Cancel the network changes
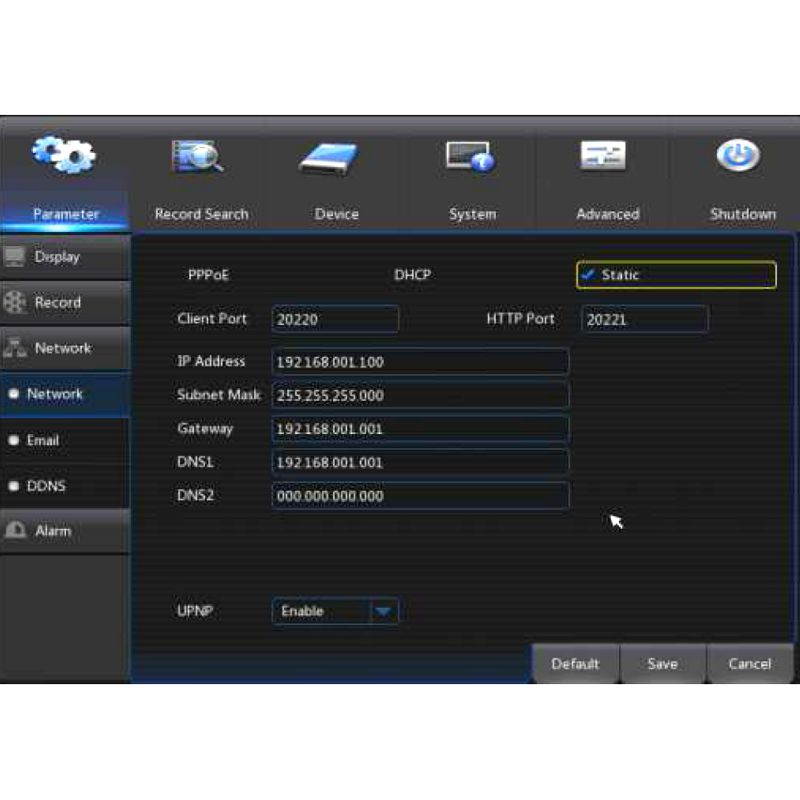This screenshot has width=800, height=800. click(749, 663)
